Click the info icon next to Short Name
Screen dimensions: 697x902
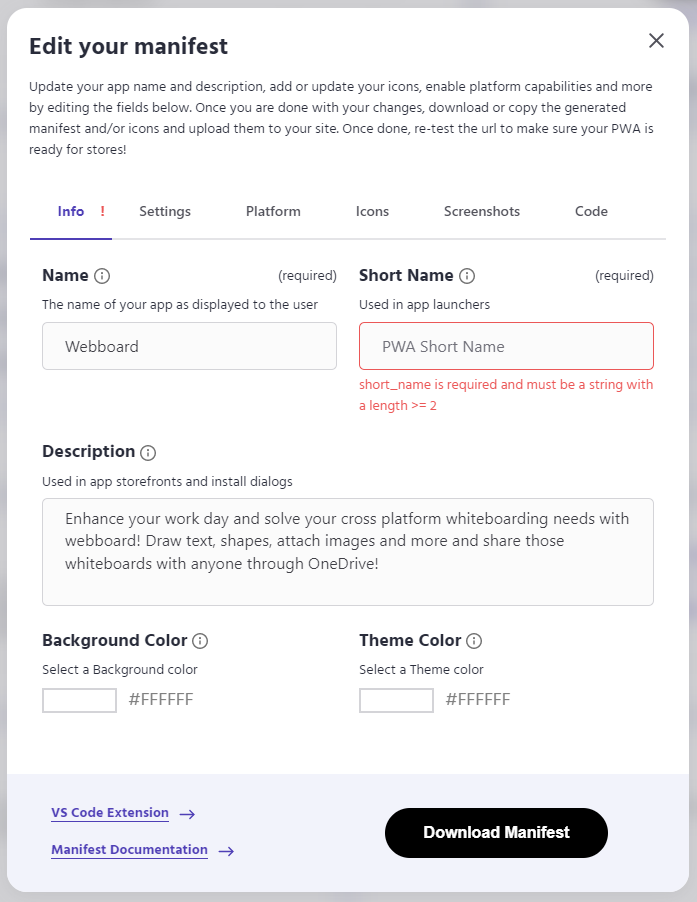pos(467,276)
